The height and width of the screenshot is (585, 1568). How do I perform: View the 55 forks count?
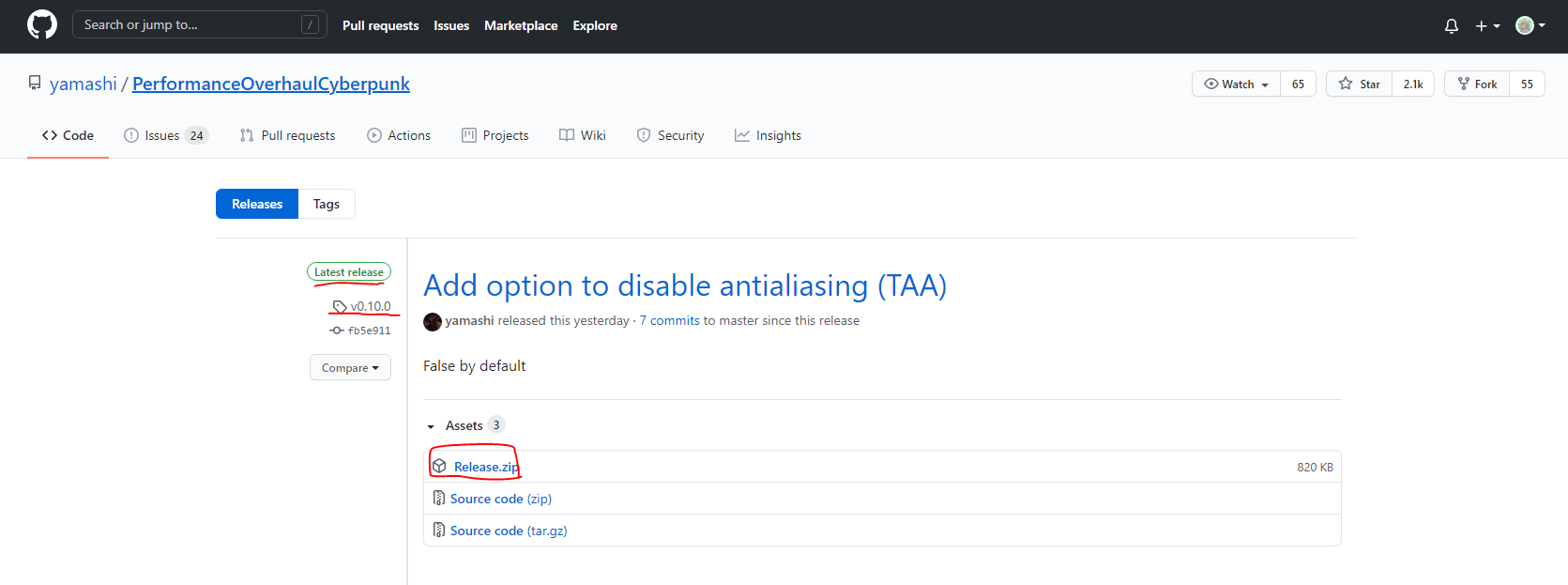coord(1527,84)
